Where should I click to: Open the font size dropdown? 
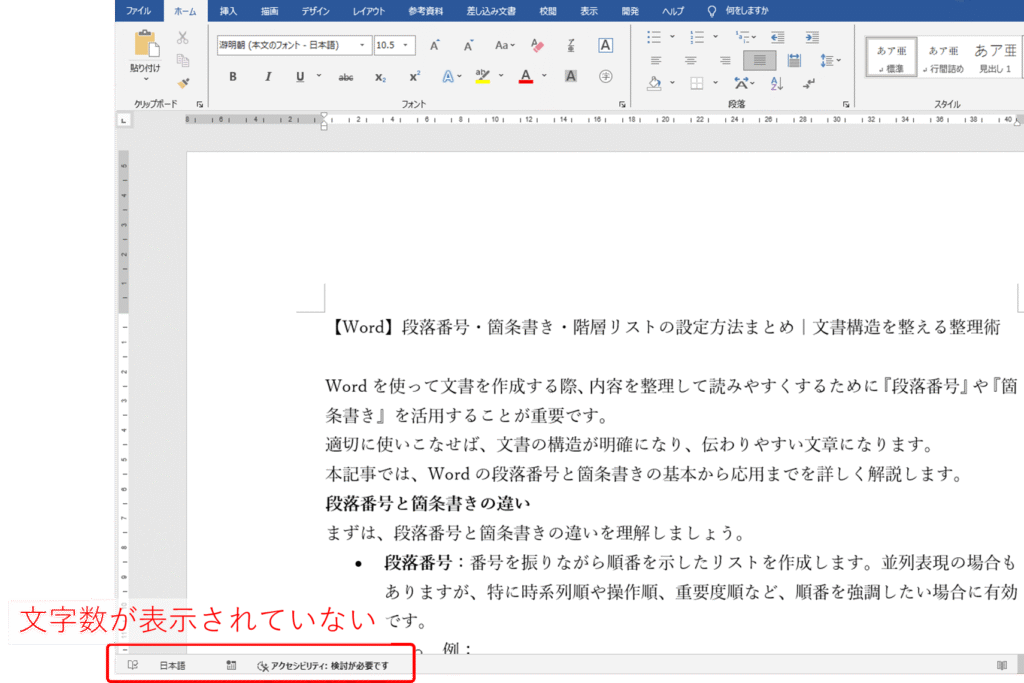pyautogui.click(x=406, y=45)
